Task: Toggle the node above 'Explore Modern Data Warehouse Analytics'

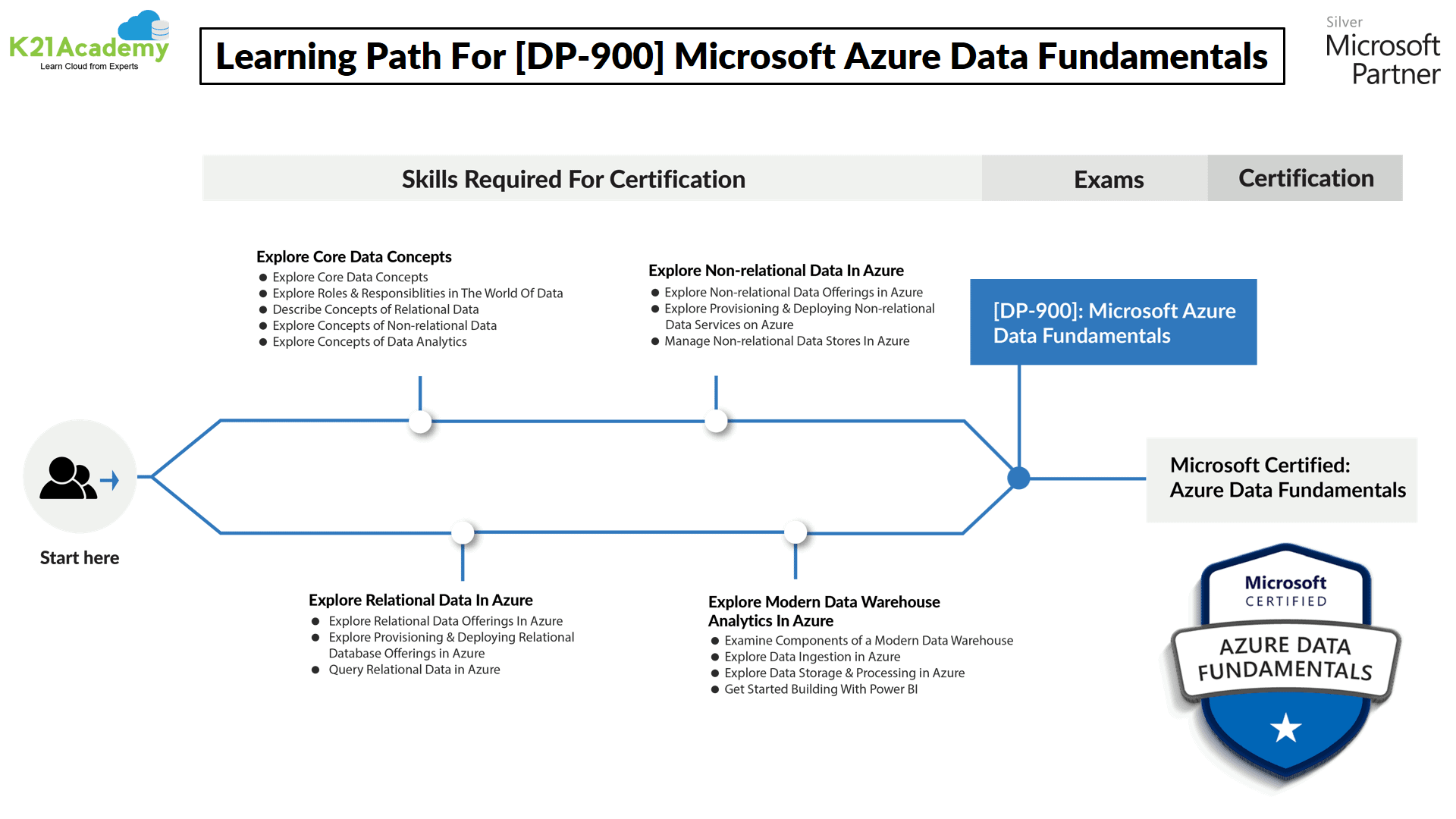Action: coord(795,532)
